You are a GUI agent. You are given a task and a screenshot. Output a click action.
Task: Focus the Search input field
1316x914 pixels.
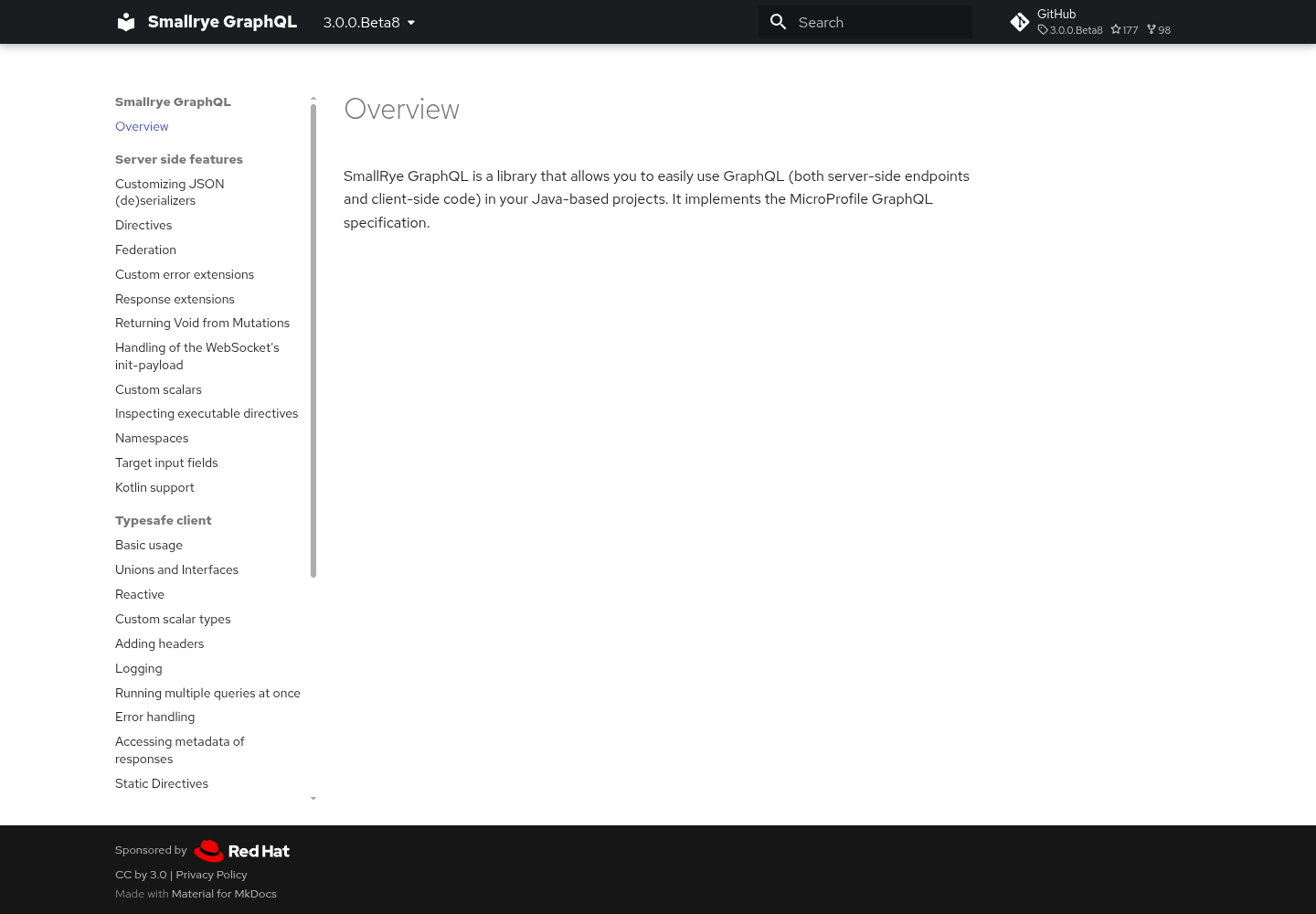tap(865, 22)
